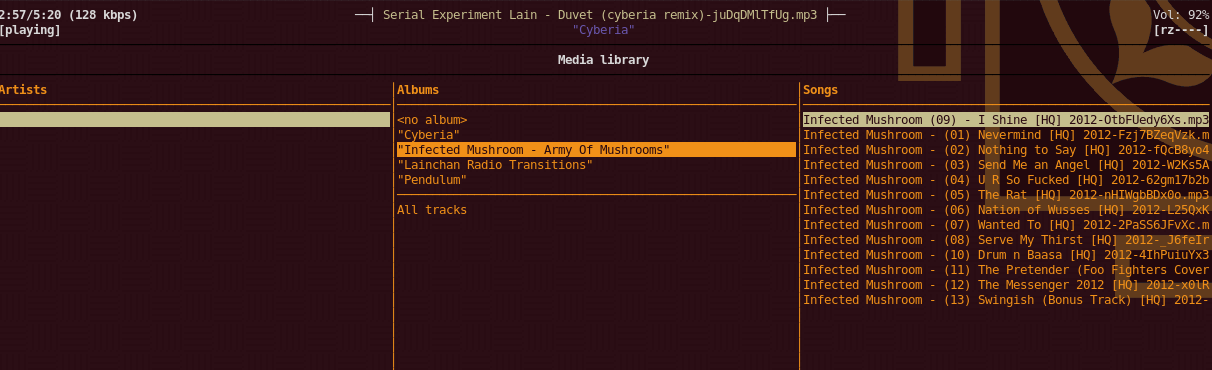Click the Songs column header
The image size is (1212, 370).
click(x=820, y=90)
